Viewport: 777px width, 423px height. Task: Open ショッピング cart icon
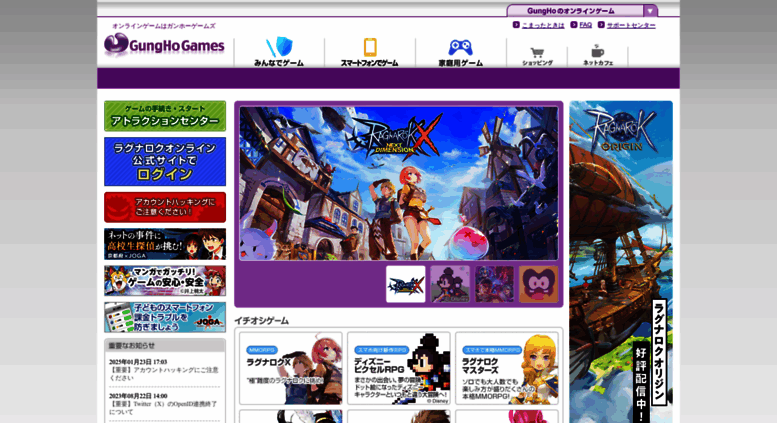coord(537,56)
